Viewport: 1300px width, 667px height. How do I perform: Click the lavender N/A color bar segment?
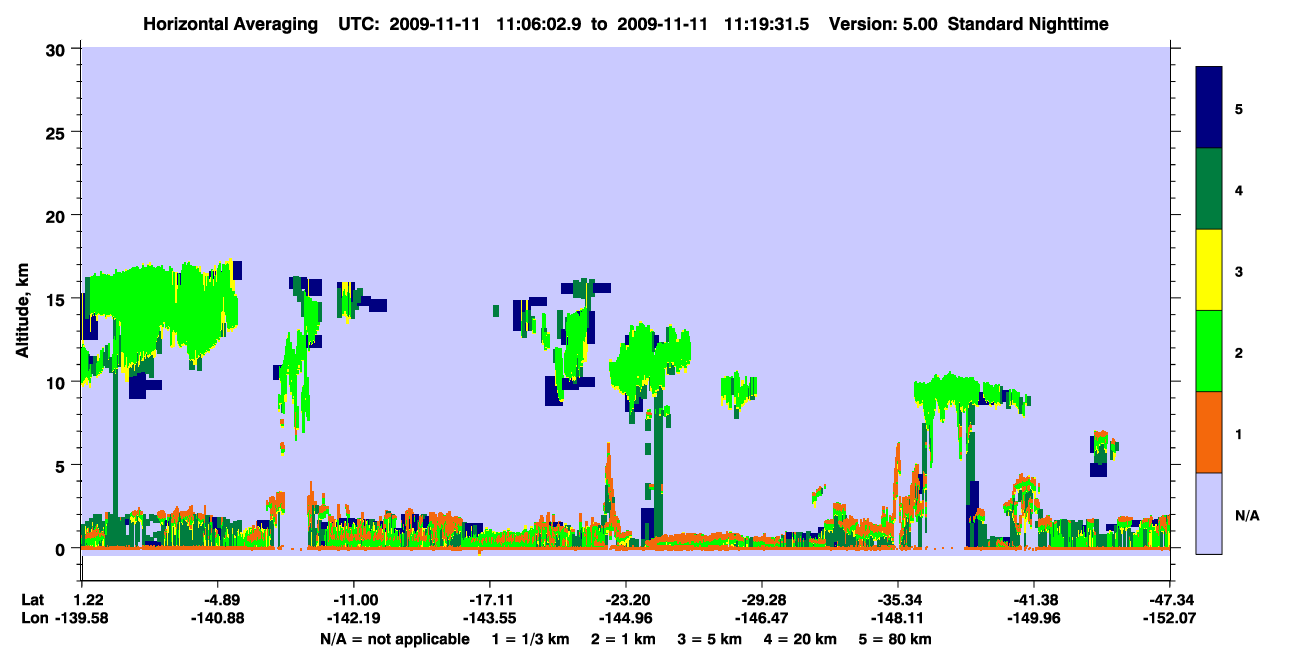click(x=1209, y=513)
